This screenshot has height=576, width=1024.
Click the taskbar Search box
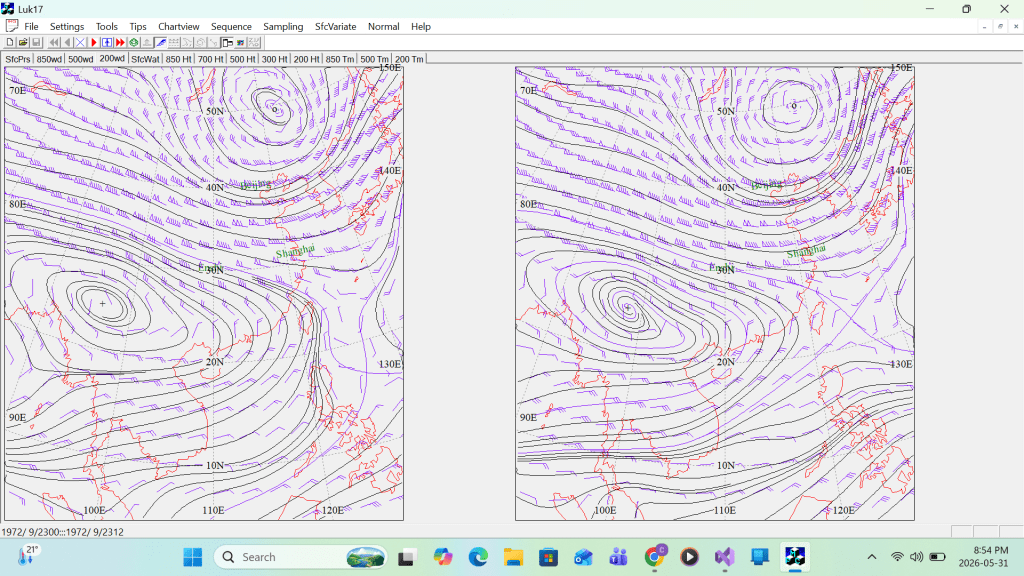(300, 557)
